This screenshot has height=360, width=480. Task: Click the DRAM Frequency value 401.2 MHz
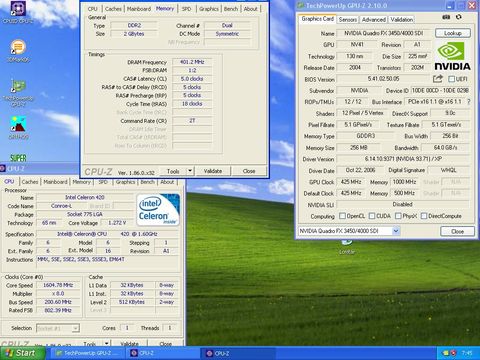pyautogui.click(x=192, y=62)
